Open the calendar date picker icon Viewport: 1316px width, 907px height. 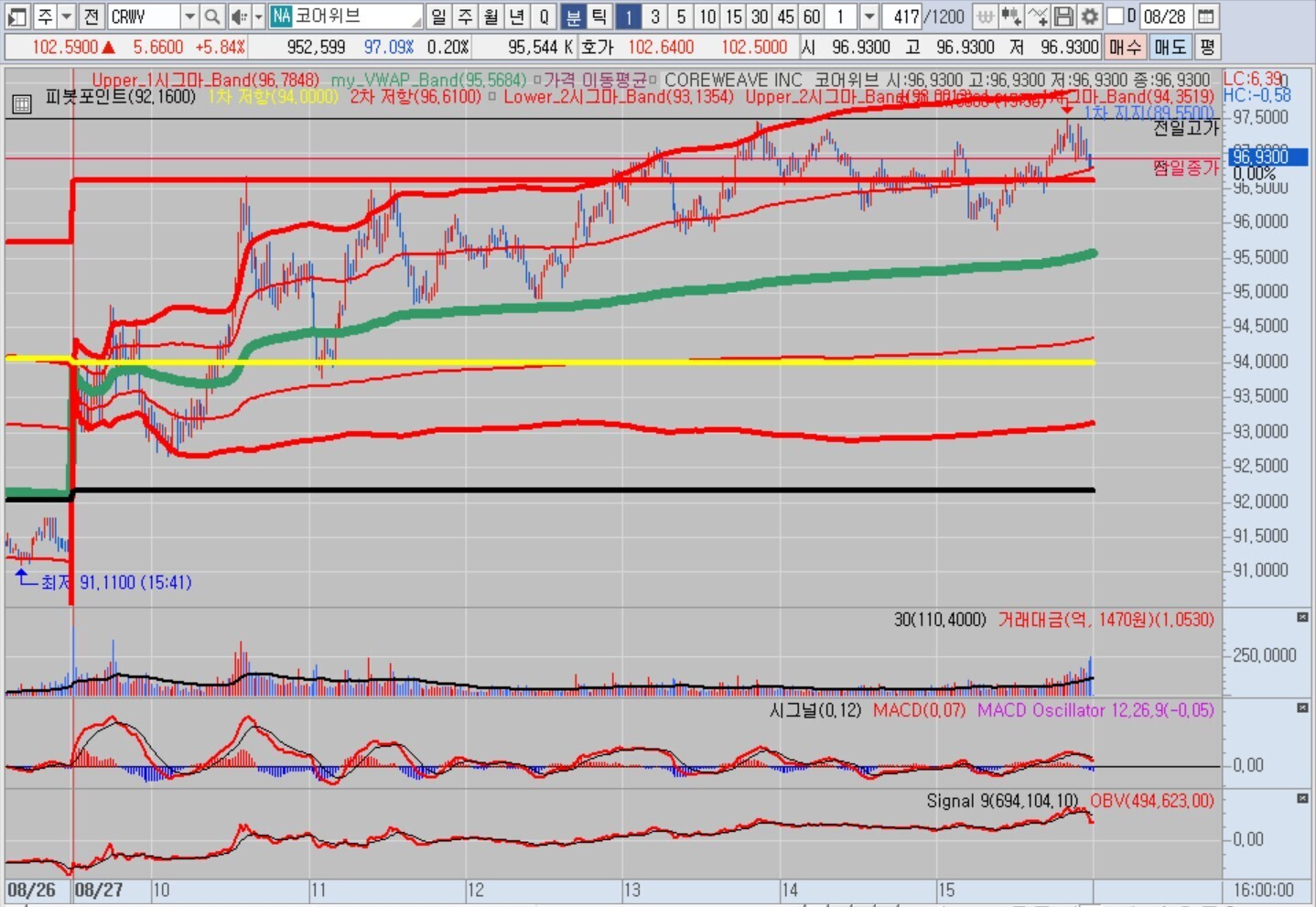[1206, 16]
